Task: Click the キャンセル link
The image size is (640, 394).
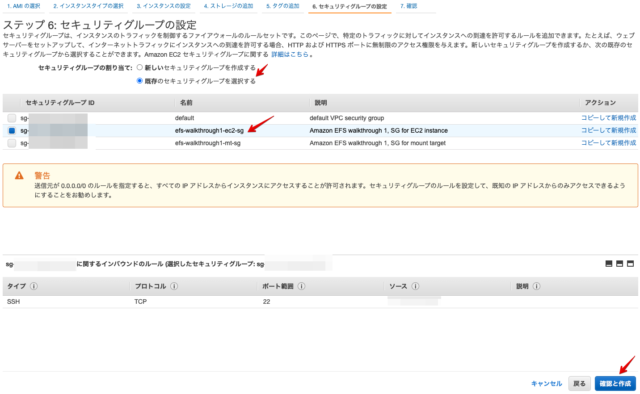Action: 547,383
